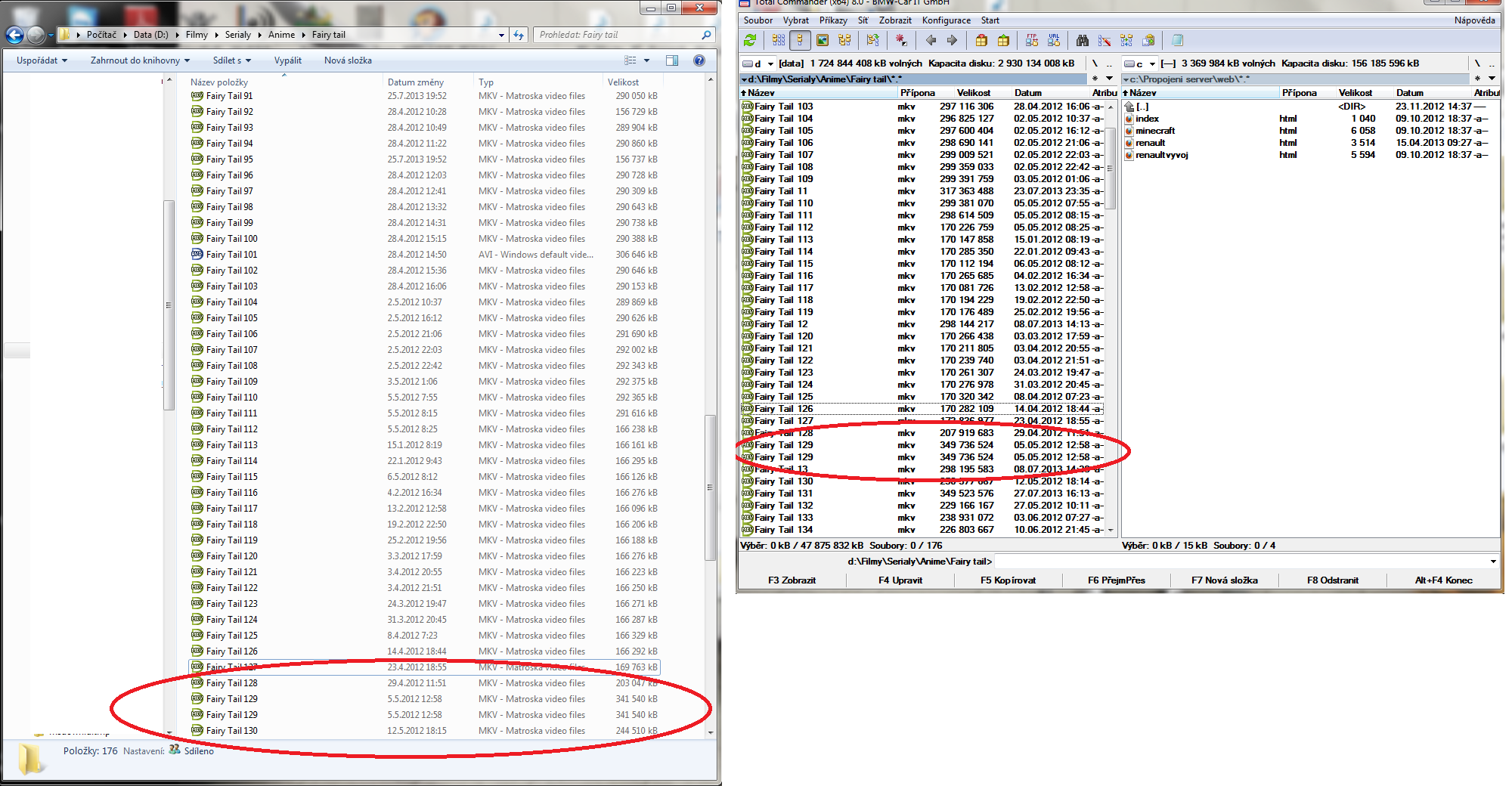Image resolution: width=1512 pixels, height=786 pixels.
Task: Expand the Total Commander command line history dropdown
Action: tap(1493, 562)
